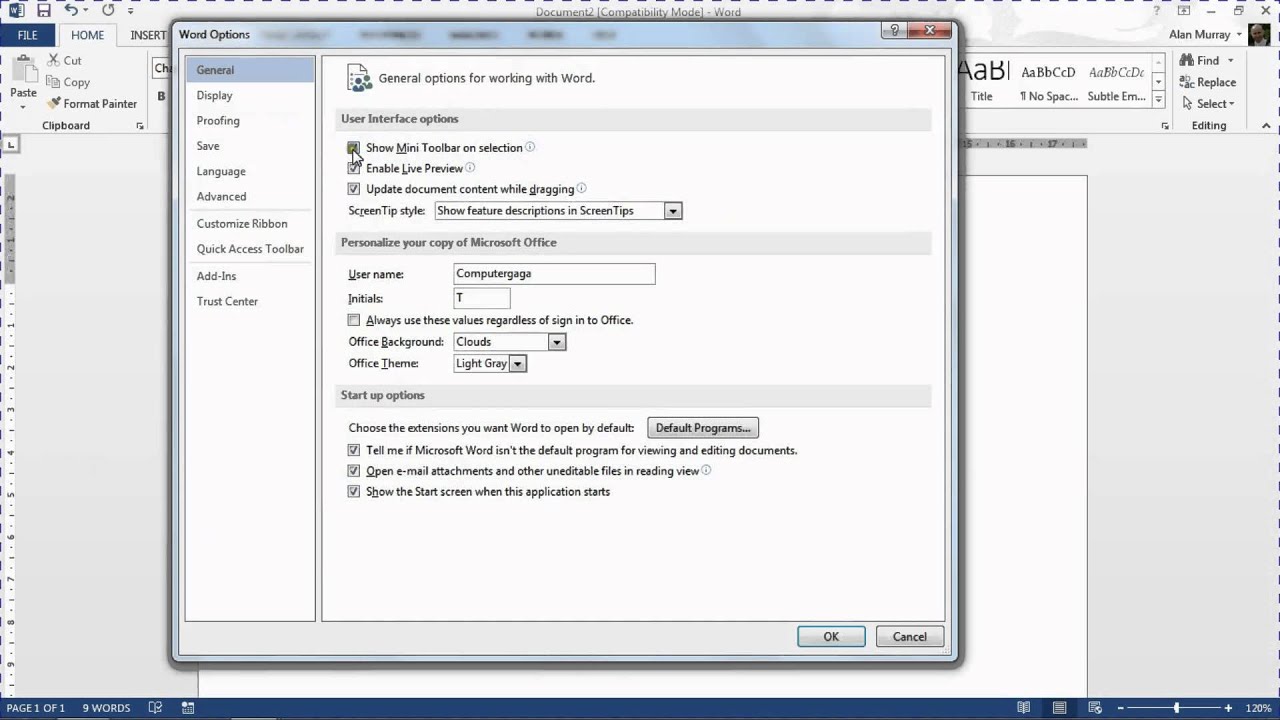Open the ScreenTip style dropdown
Image resolution: width=1280 pixels, height=720 pixels.
672,210
